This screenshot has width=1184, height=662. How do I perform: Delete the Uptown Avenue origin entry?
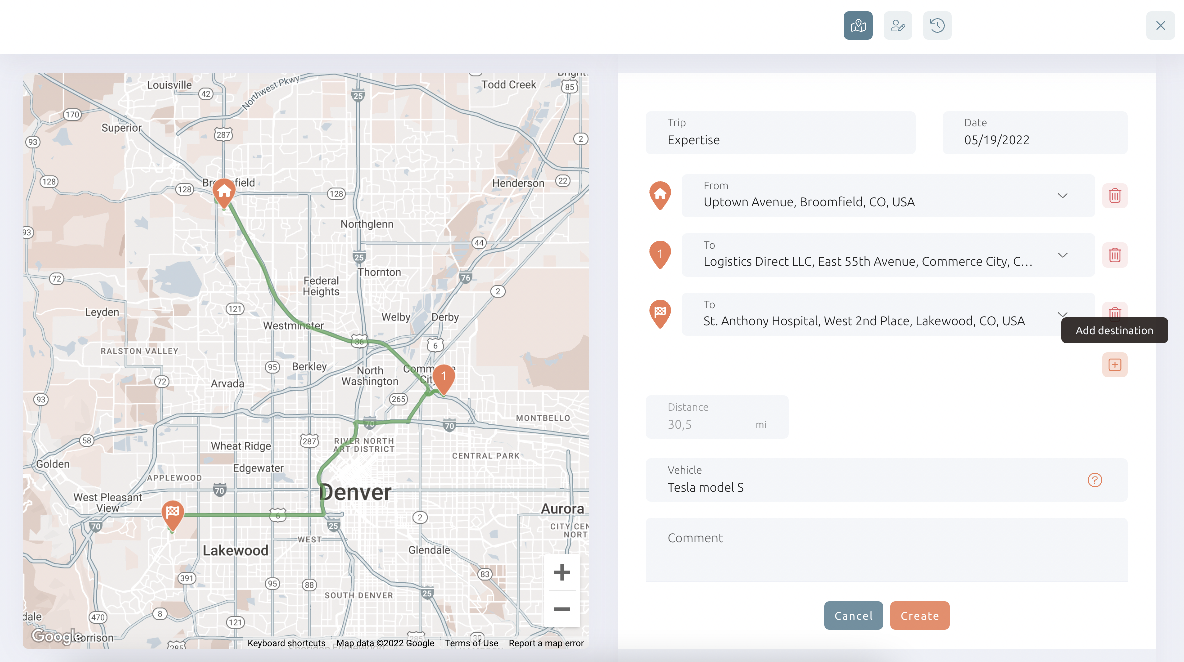click(x=1115, y=196)
